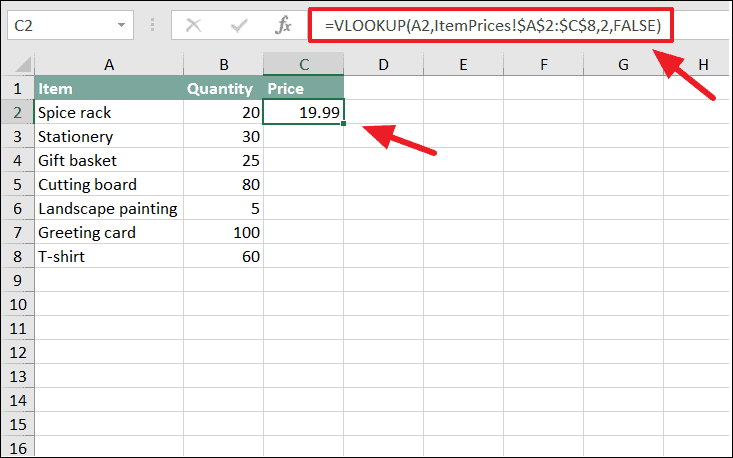
Task: Click the "Quantity" header cell
Action: (223, 88)
